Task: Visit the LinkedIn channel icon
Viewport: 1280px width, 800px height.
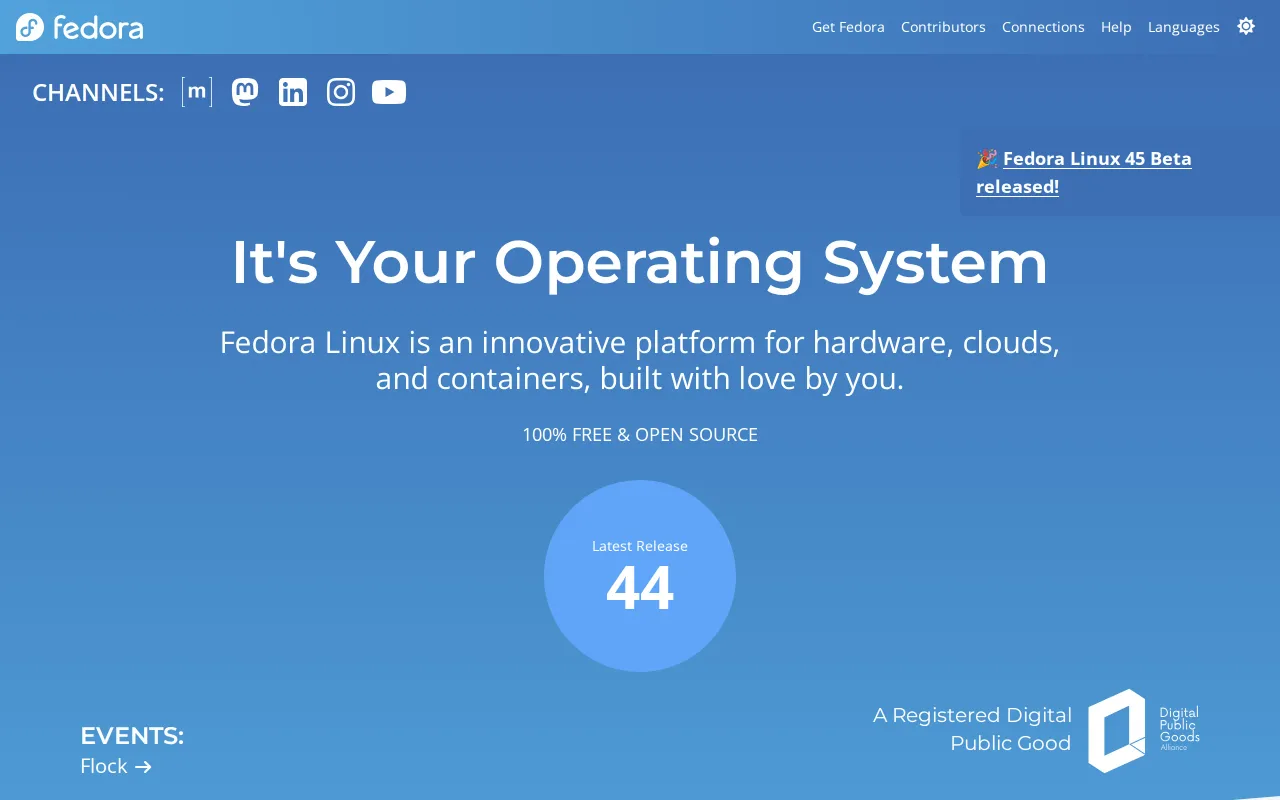Action: (293, 92)
